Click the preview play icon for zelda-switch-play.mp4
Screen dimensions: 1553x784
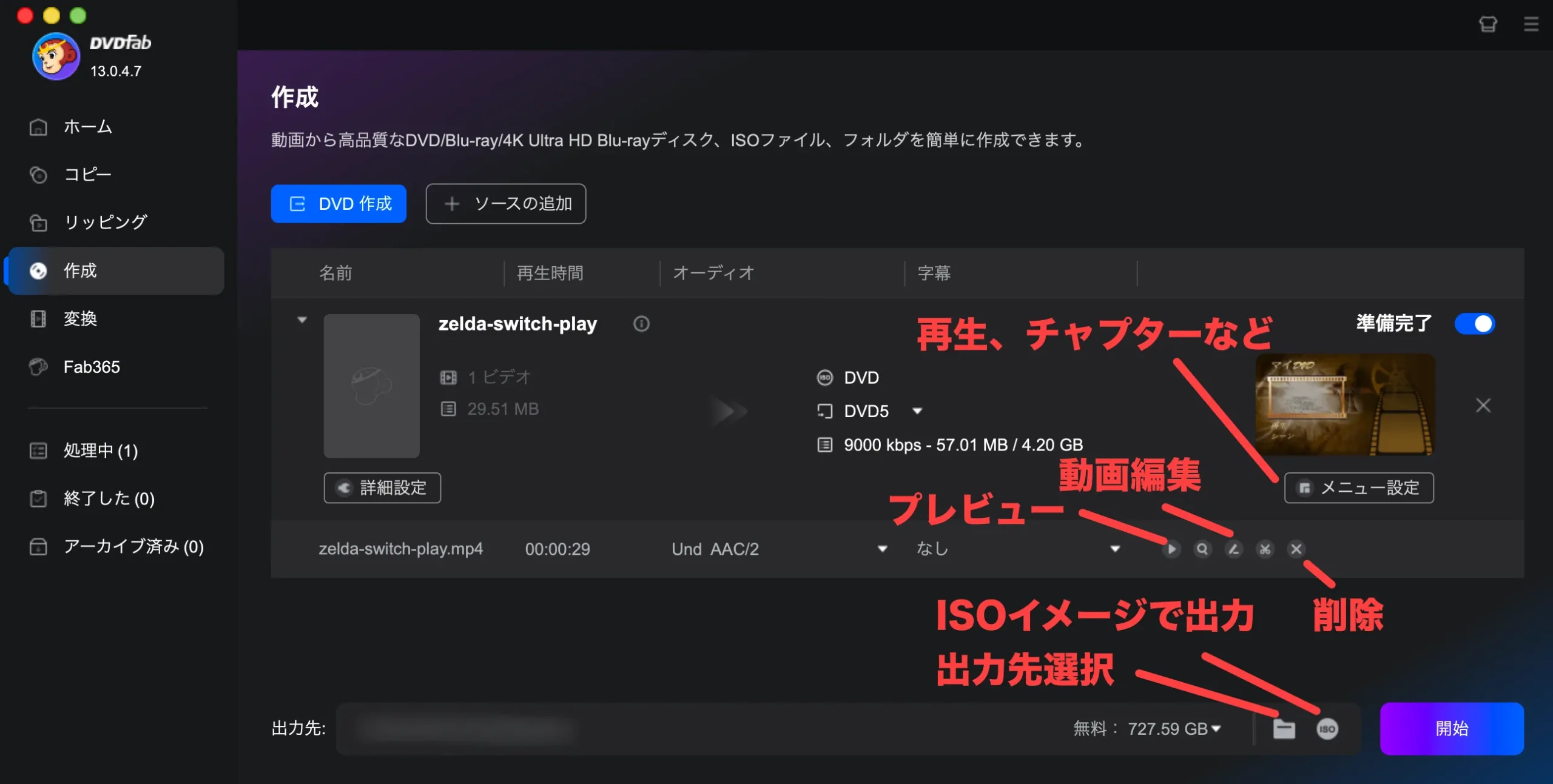point(1171,549)
